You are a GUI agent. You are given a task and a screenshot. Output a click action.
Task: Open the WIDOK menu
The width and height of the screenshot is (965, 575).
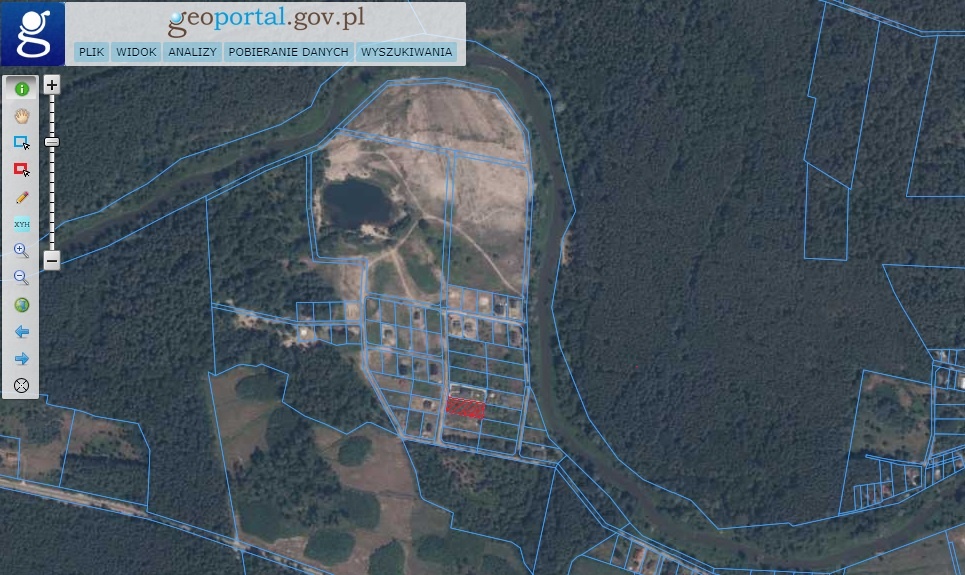tap(137, 52)
